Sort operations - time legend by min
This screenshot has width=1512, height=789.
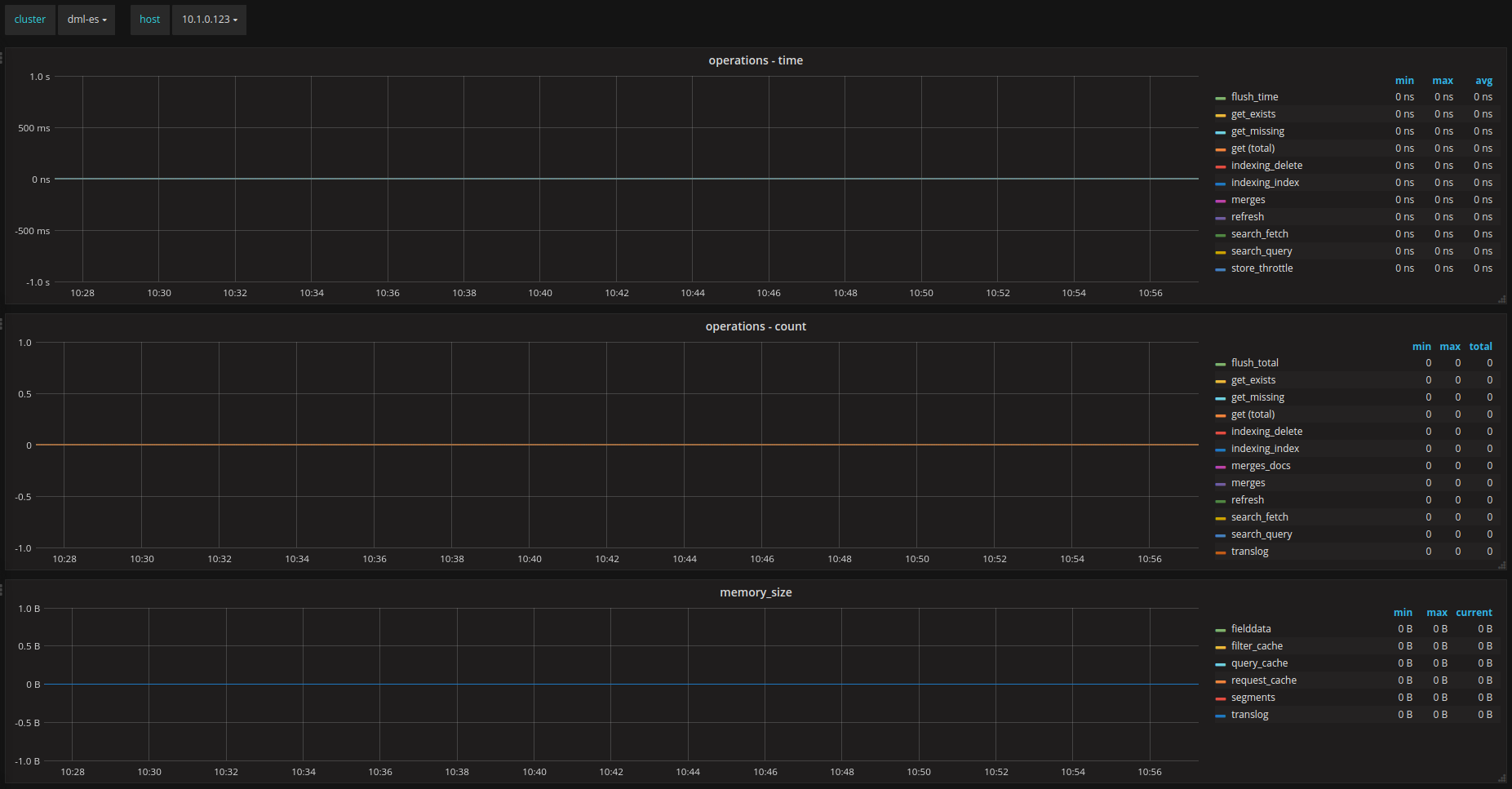coord(1404,81)
